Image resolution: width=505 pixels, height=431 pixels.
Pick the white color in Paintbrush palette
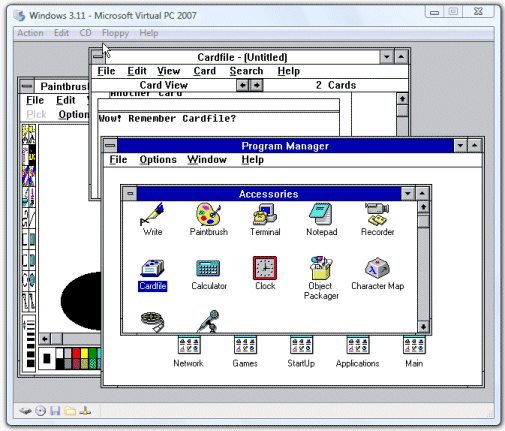pos(59,353)
